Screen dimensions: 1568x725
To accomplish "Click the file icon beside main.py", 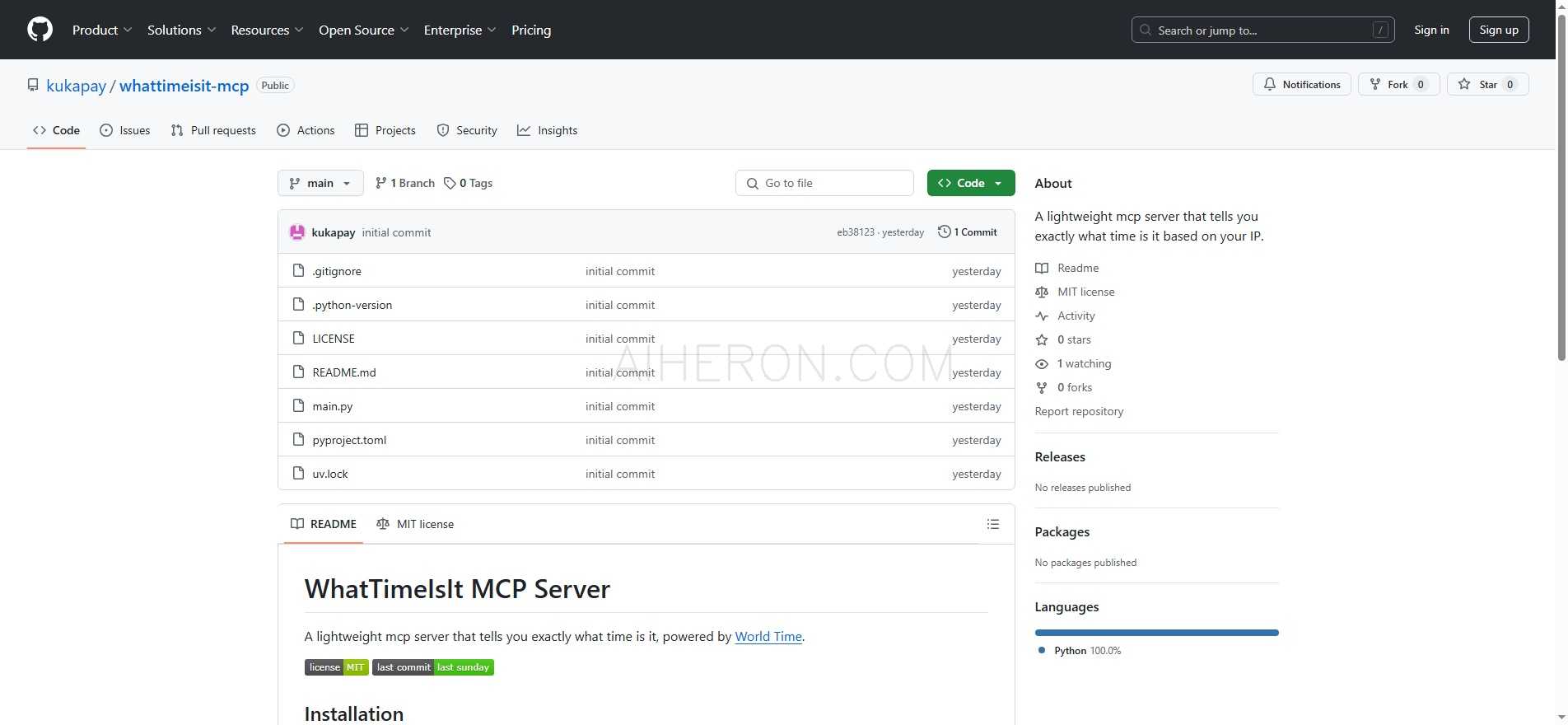I will [299, 406].
